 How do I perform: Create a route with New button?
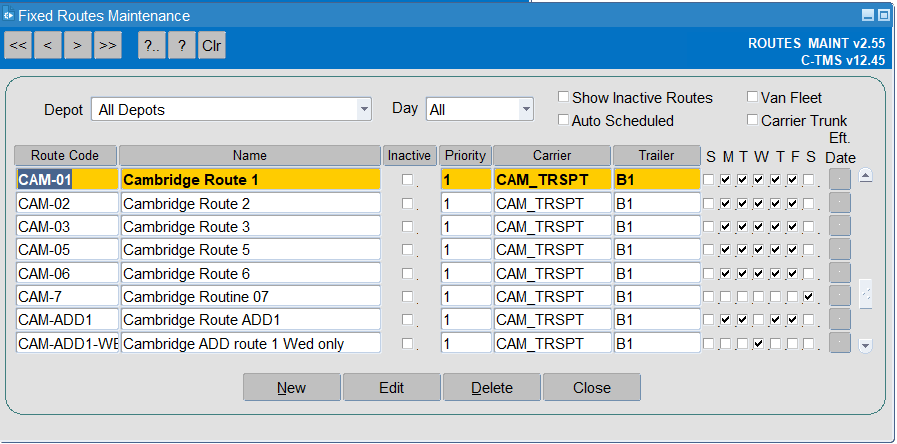[292, 387]
